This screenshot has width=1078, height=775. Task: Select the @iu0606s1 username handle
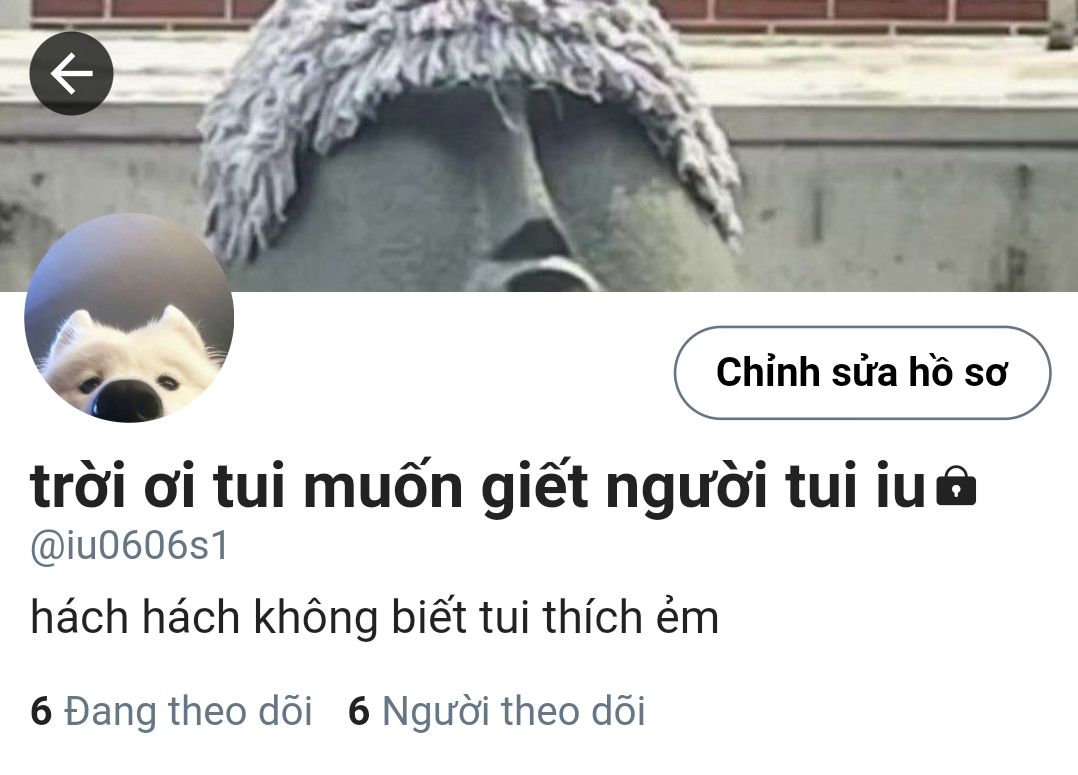point(129,547)
